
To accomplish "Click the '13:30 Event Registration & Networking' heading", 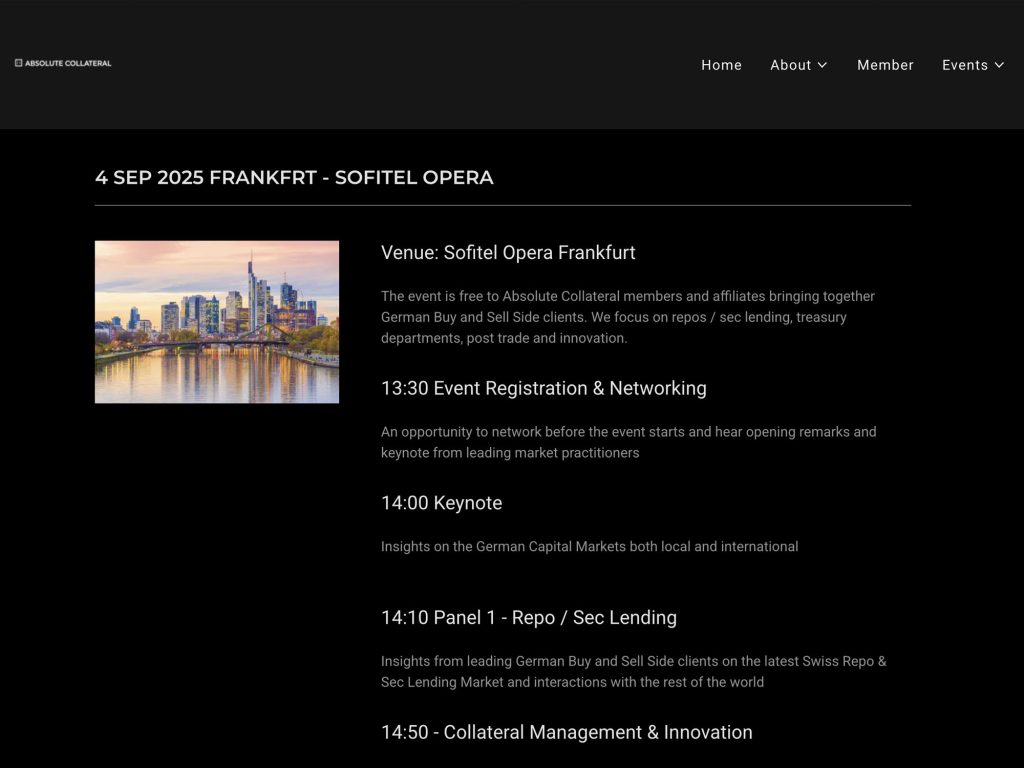I will [x=543, y=388].
